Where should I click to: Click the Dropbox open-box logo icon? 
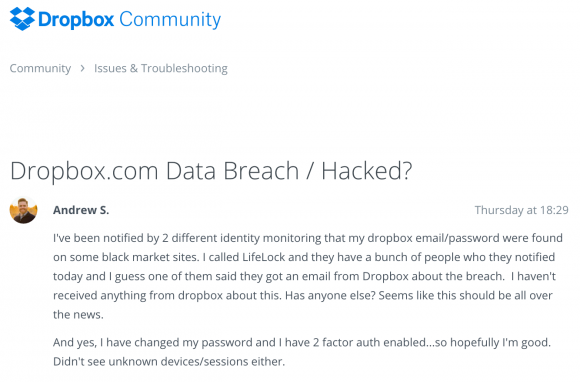[x=22, y=18]
